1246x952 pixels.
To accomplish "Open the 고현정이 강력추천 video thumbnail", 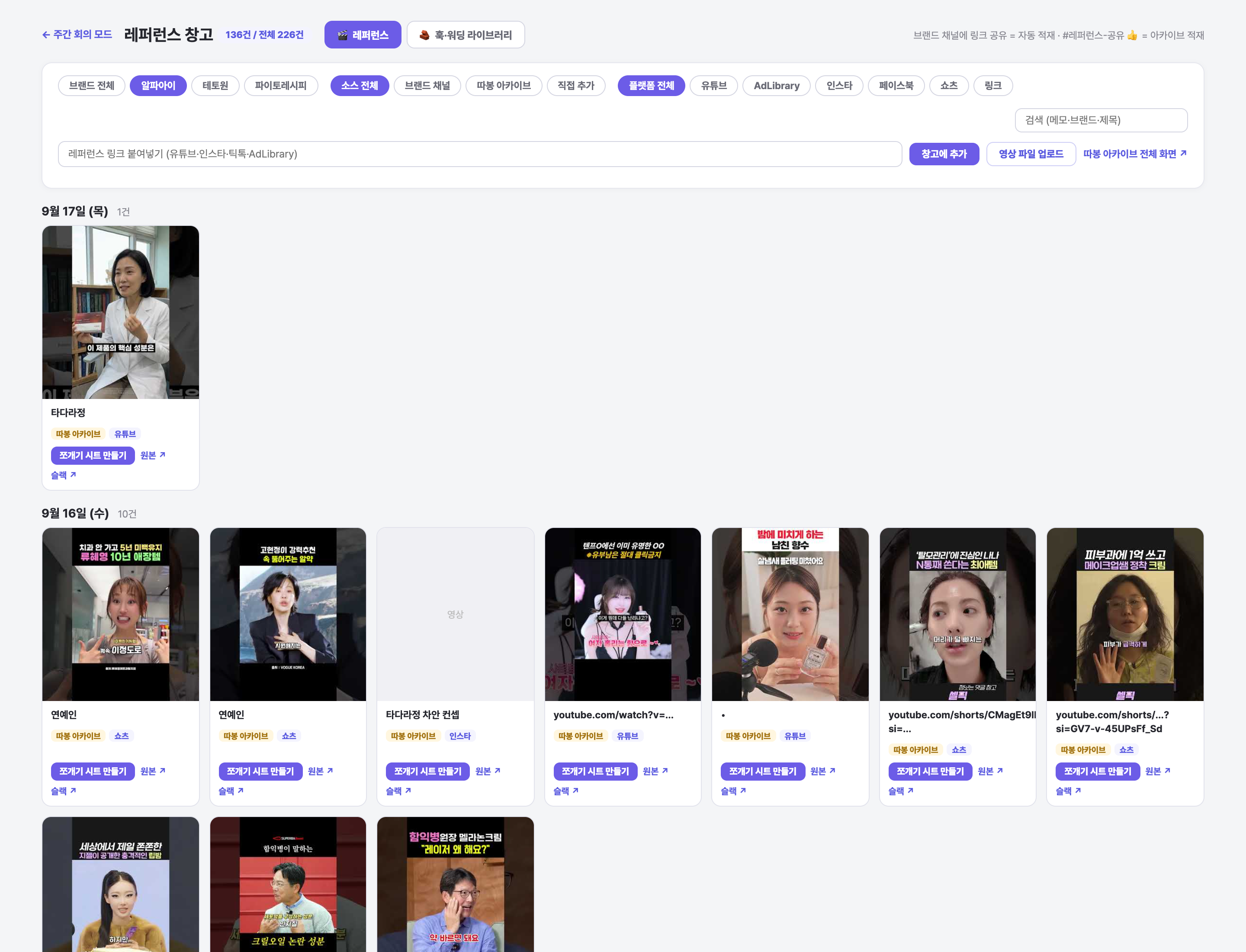I will 288,614.
